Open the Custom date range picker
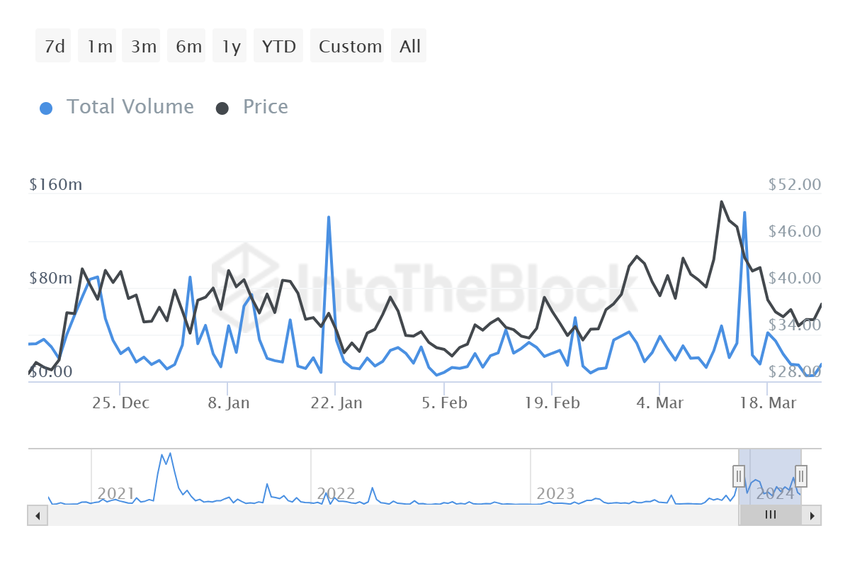850x567 pixels. [347, 46]
